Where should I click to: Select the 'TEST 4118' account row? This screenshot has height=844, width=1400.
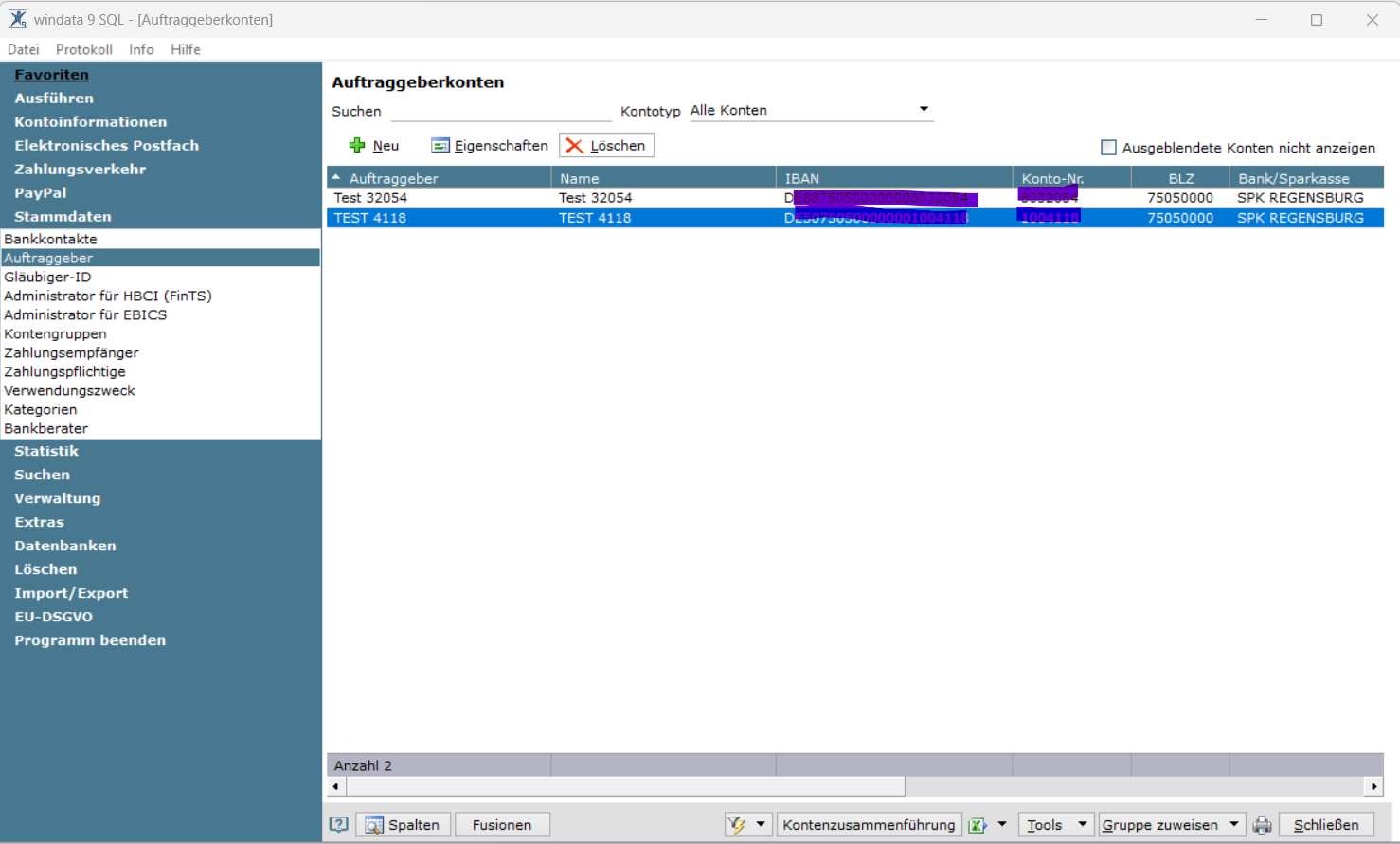pyautogui.click(x=855, y=218)
